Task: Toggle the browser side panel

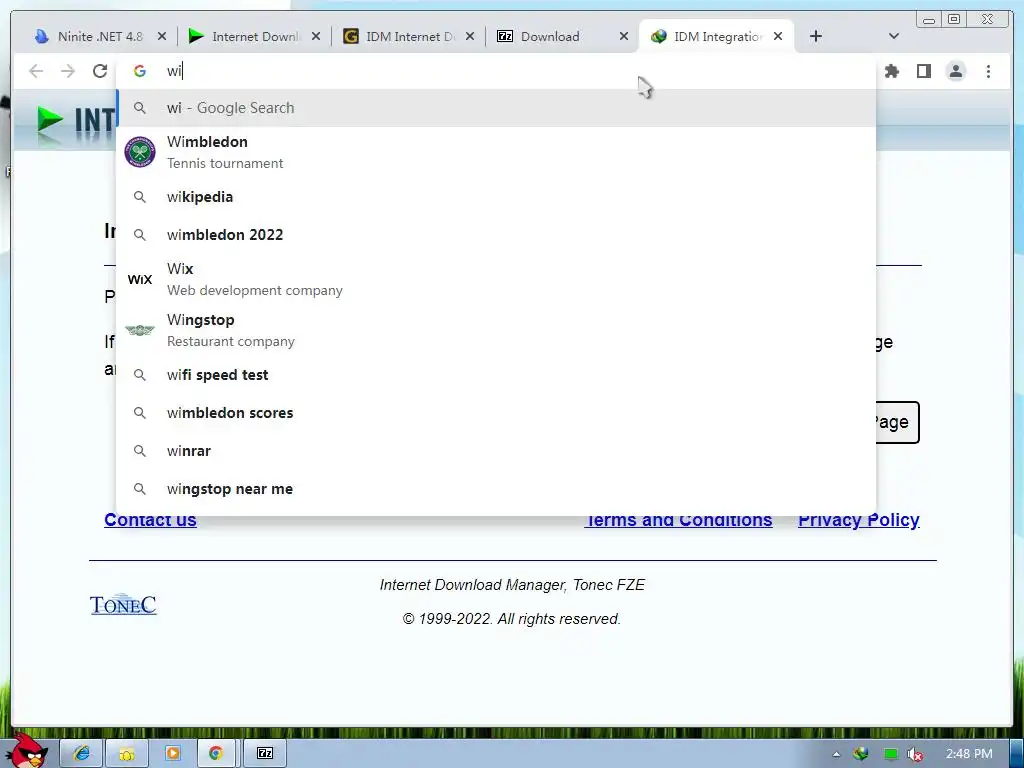Action: 923,71
